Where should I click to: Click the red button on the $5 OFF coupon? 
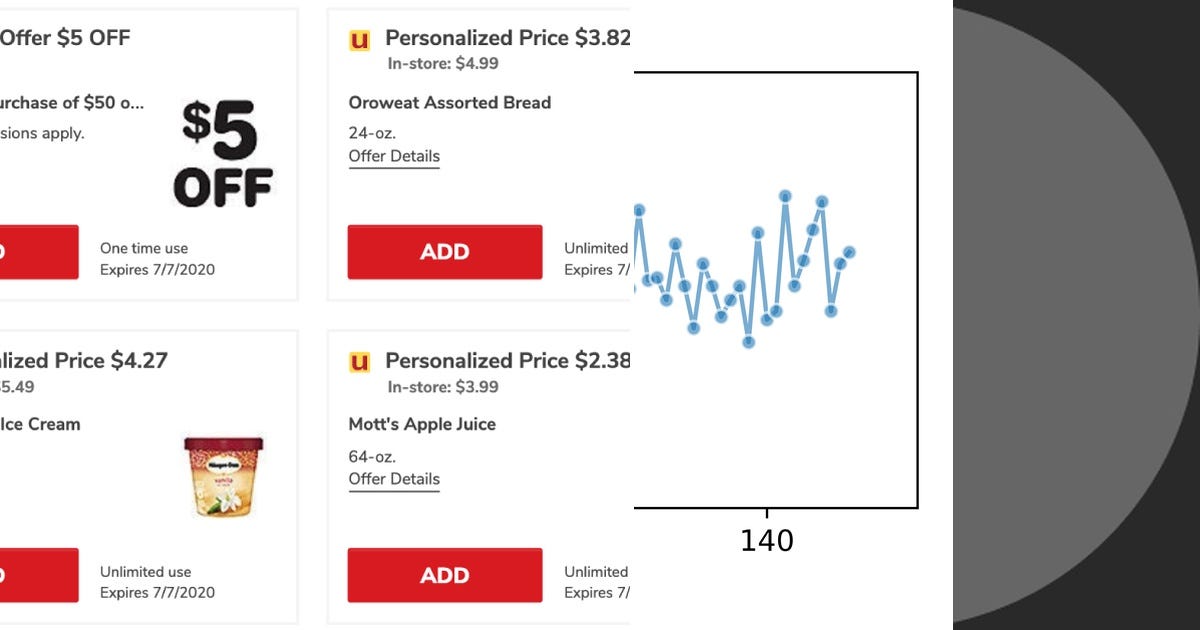point(38,252)
